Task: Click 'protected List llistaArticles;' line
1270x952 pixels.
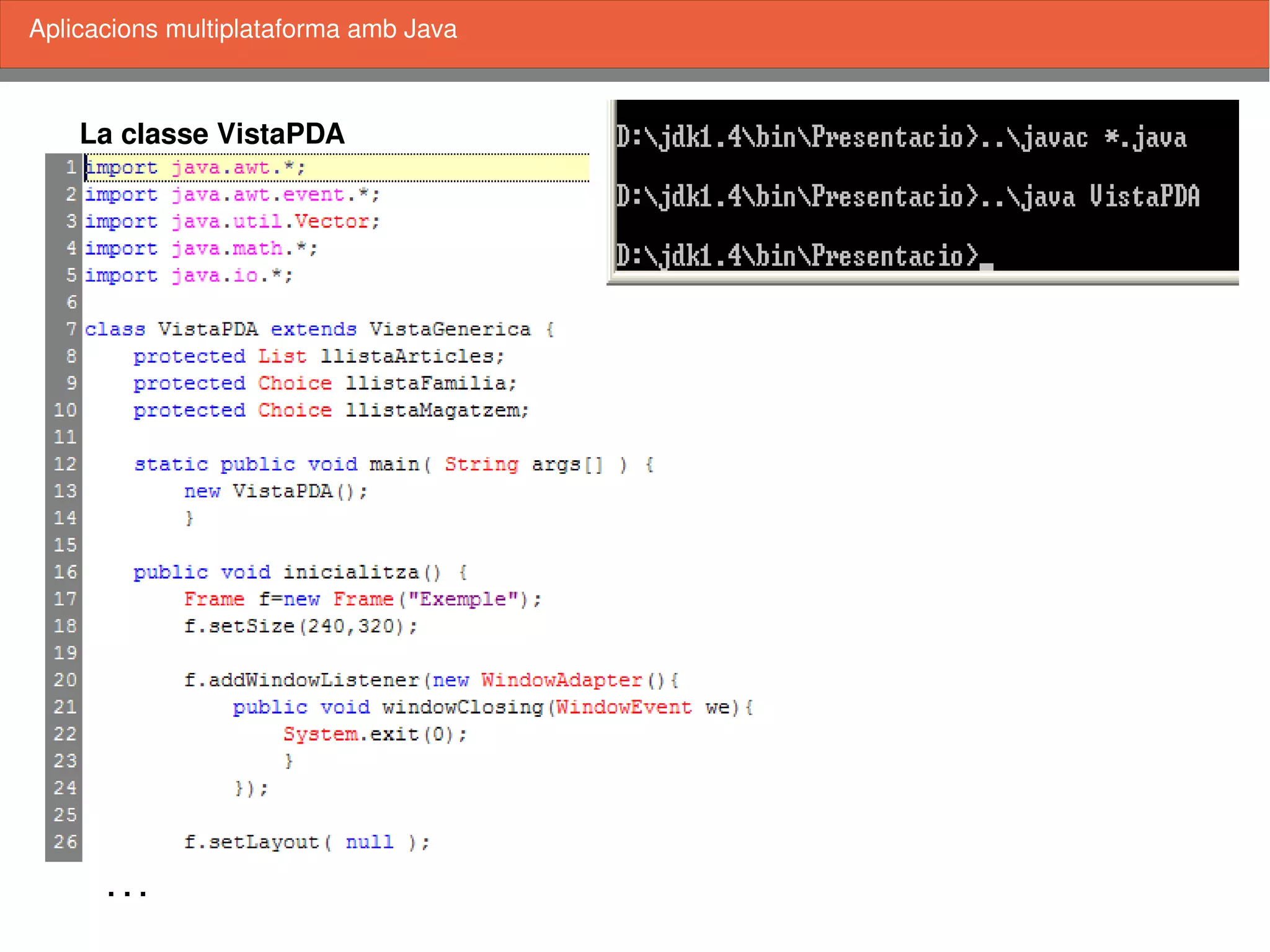Action: click(x=319, y=357)
